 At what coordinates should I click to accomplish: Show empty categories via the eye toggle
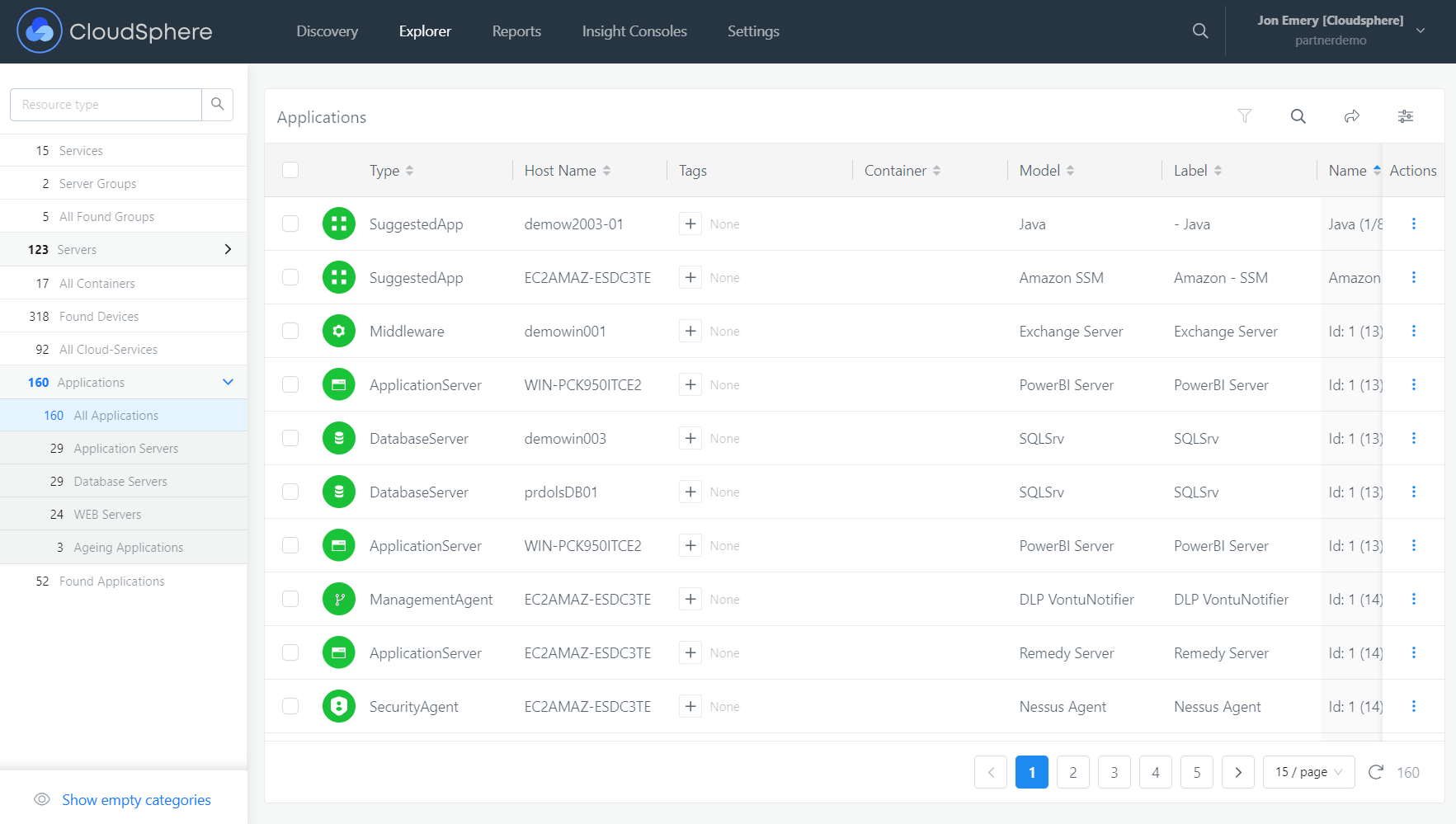click(42, 799)
